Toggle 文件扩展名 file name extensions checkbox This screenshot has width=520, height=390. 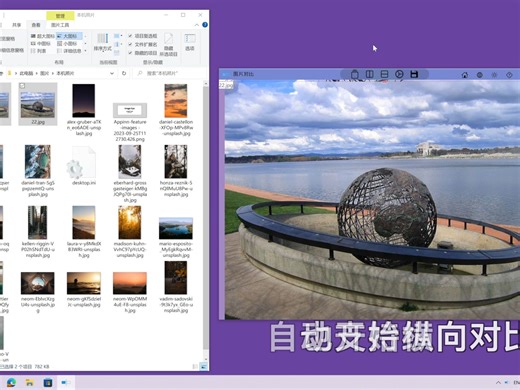point(142,44)
